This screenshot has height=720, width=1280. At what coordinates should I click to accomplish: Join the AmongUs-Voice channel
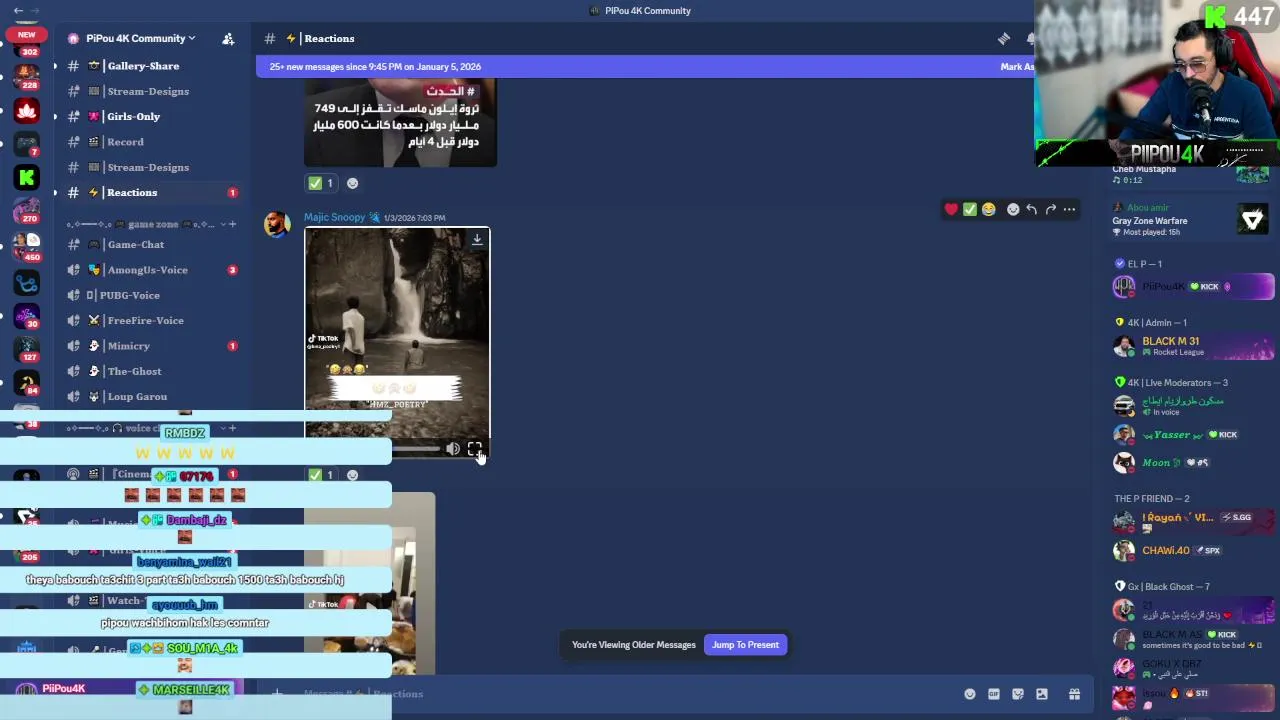(147, 270)
